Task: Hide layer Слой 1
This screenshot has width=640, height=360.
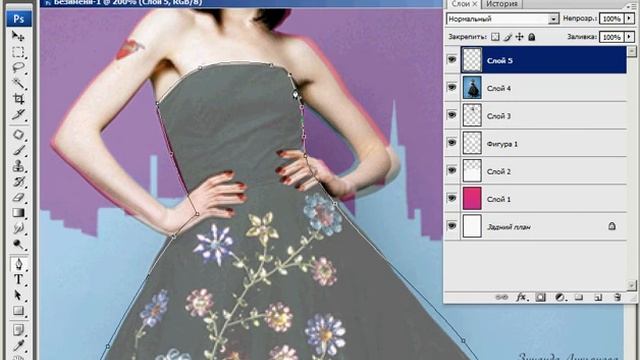Action: 451,198
